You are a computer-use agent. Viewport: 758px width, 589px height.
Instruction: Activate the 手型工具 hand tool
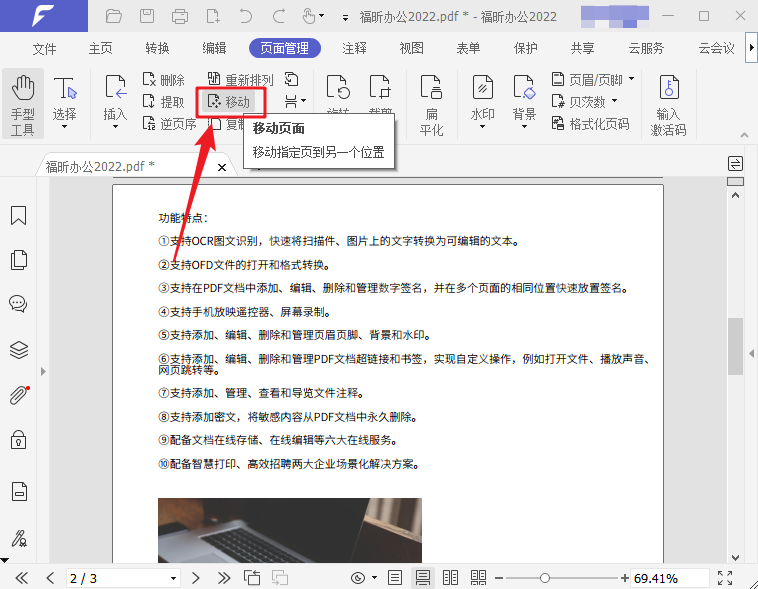23,104
